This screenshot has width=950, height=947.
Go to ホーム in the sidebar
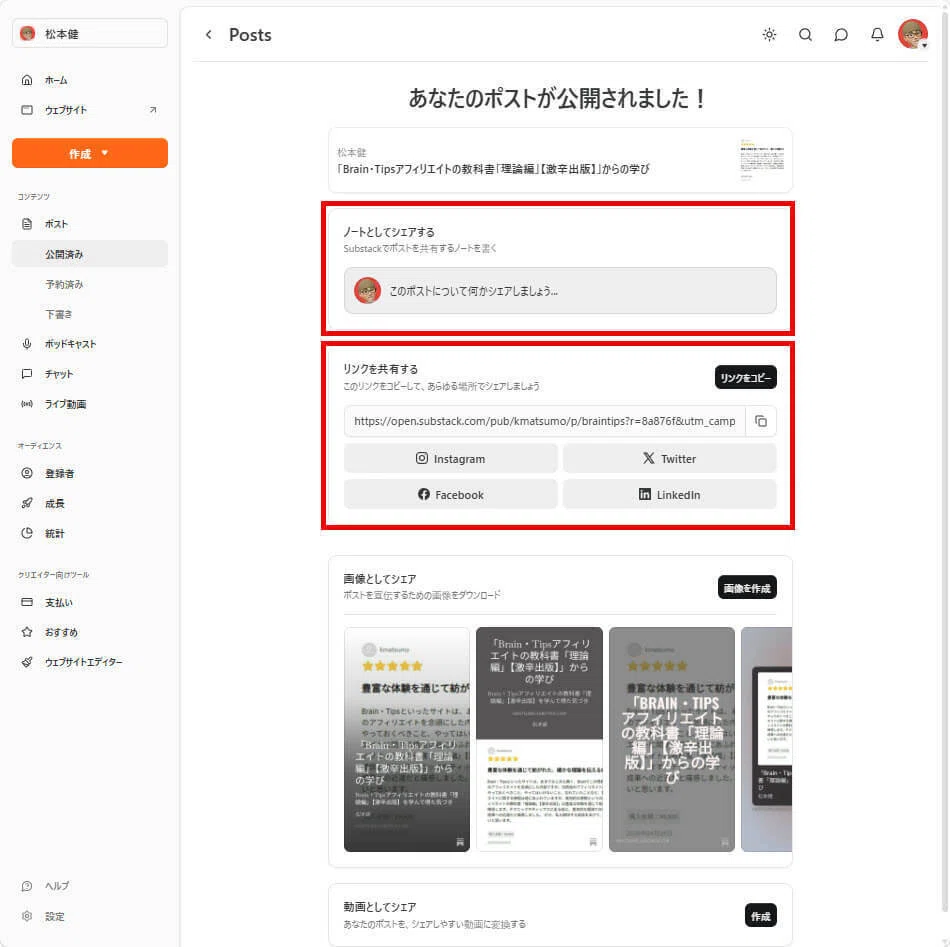coord(90,80)
